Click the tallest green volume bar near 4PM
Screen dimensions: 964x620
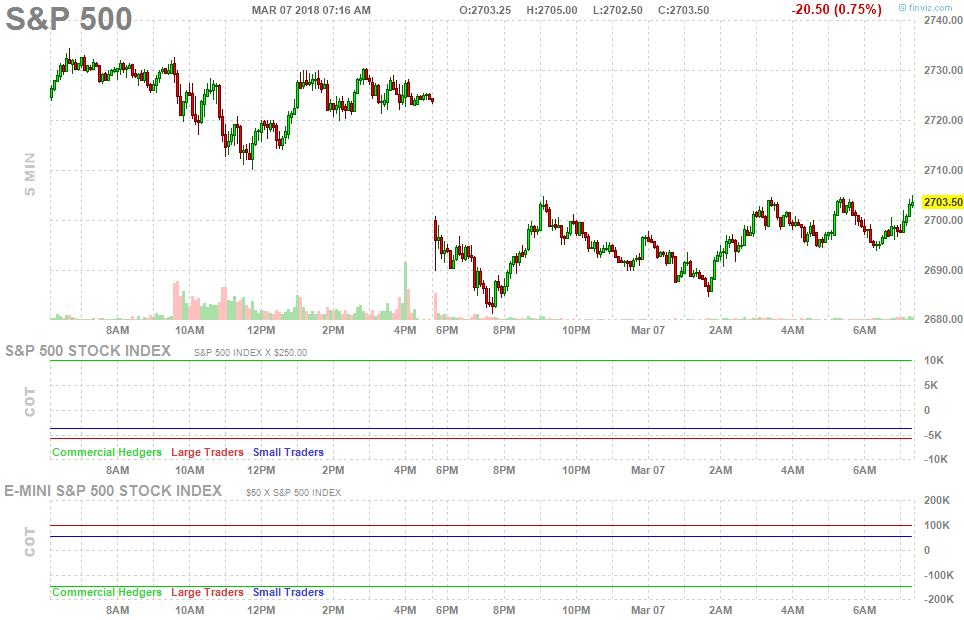(406, 290)
